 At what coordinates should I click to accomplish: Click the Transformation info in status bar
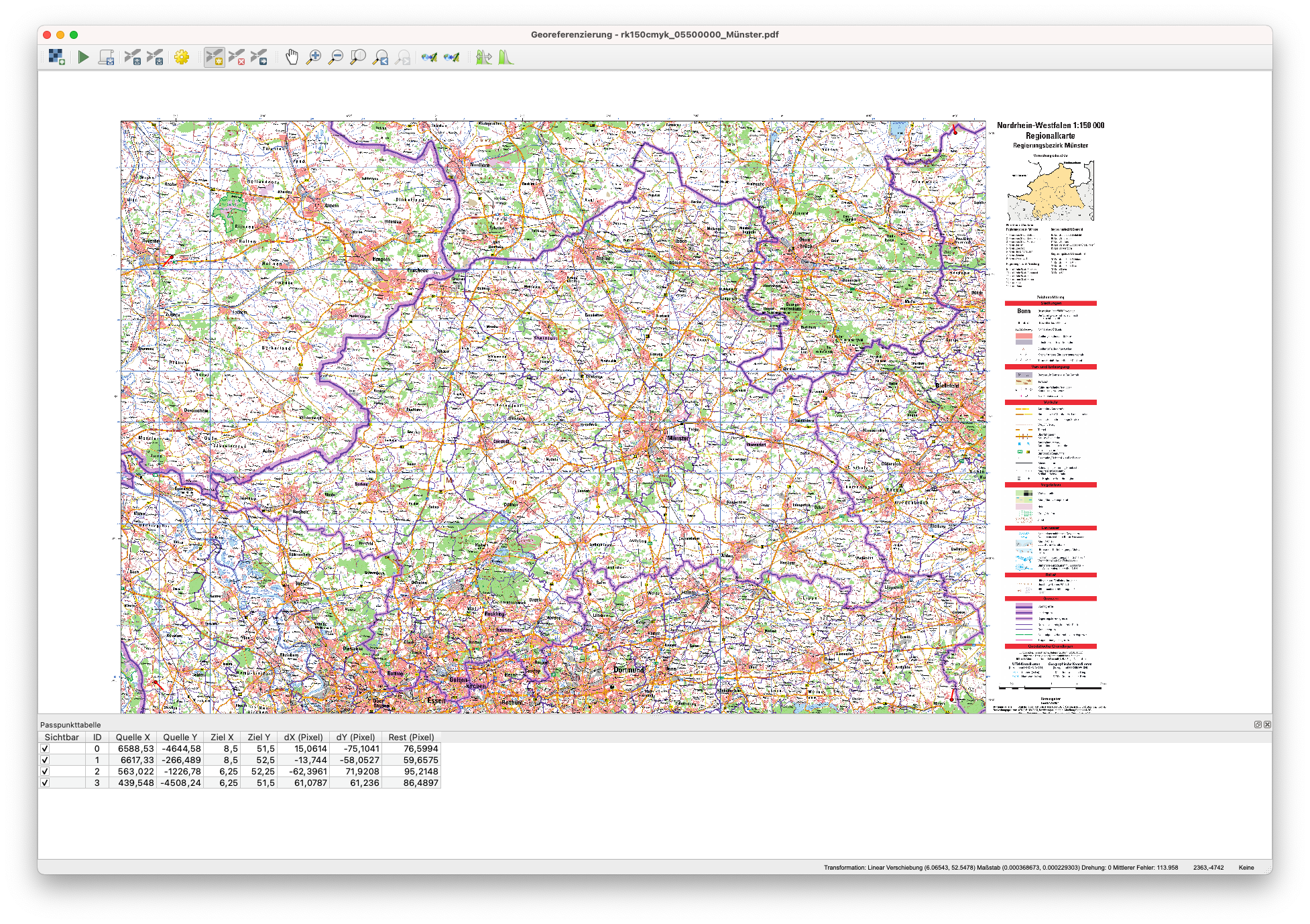click(1000, 867)
